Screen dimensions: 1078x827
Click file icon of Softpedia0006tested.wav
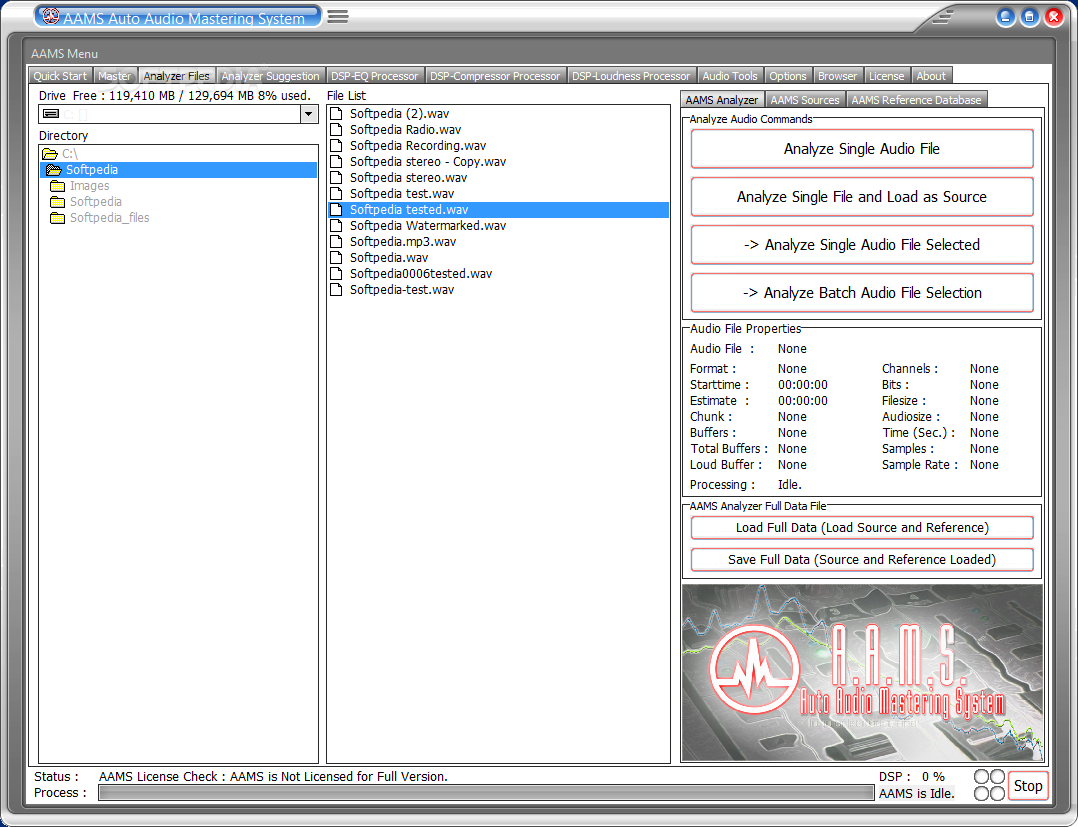336,274
